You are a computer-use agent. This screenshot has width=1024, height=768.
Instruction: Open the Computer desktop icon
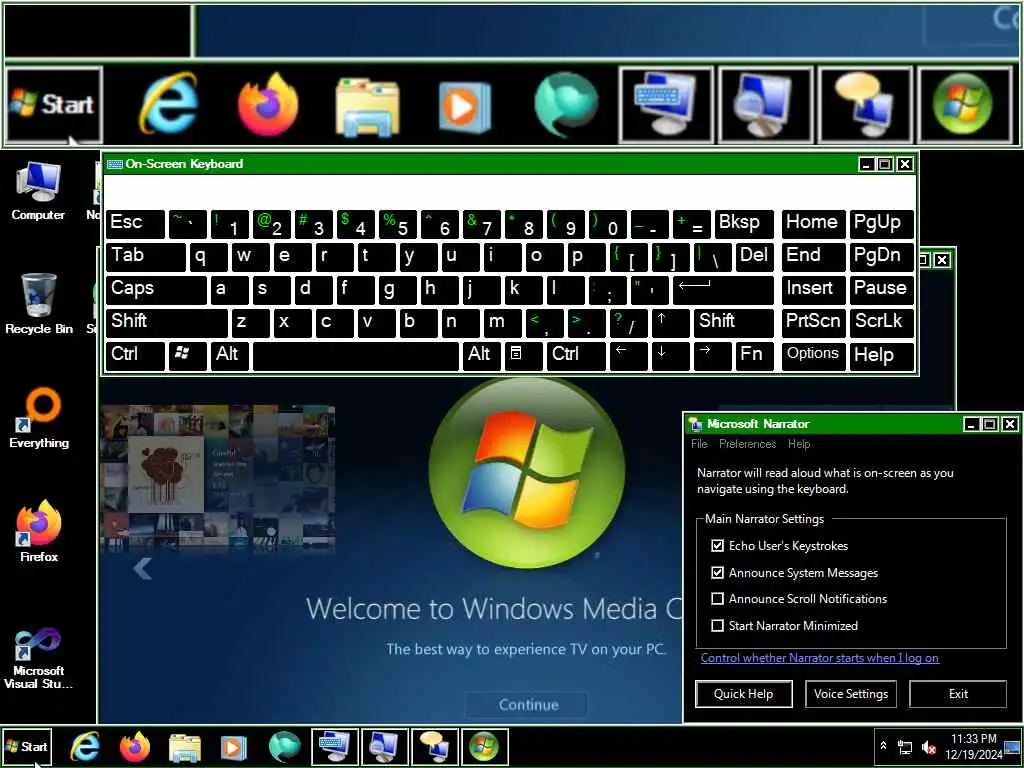(38, 192)
